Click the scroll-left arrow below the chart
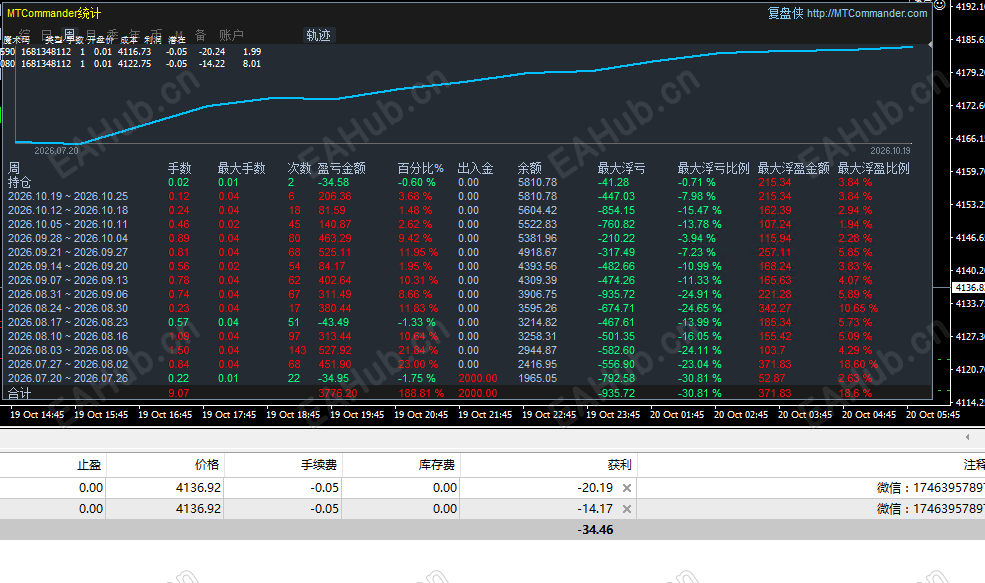Image resolution: width=985 pixels, height=583 pixels. (967, 437)
